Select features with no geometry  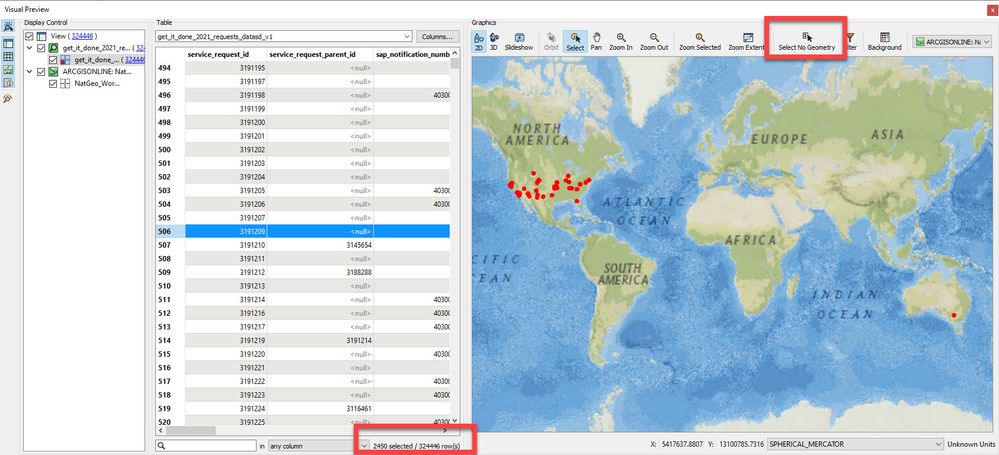click(807, 41)
